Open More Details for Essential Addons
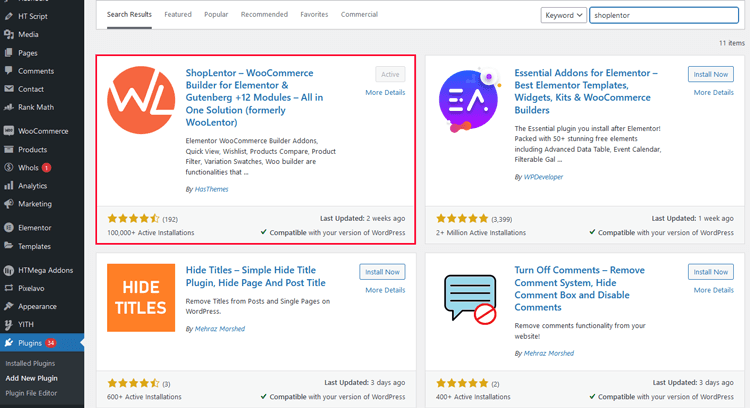Image resolution: width=750 pixels, height=408 pixels. pyautogui.click(x=714, y=92)
